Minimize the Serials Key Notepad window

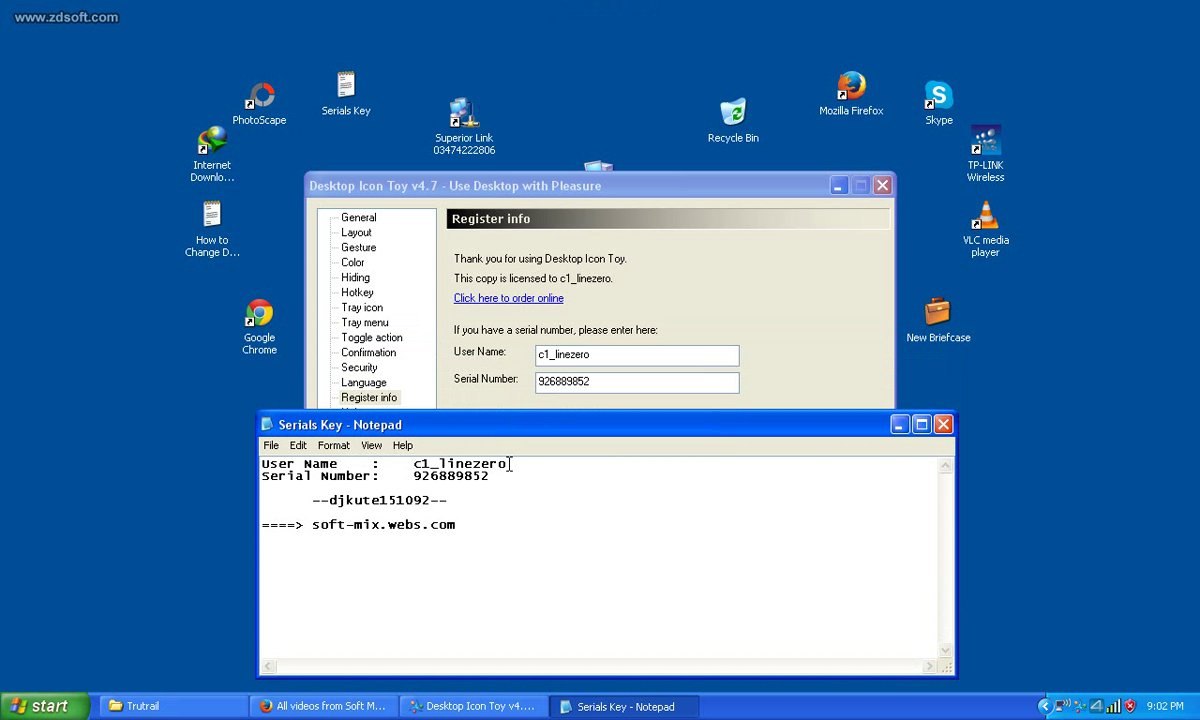tap(900, 425)
